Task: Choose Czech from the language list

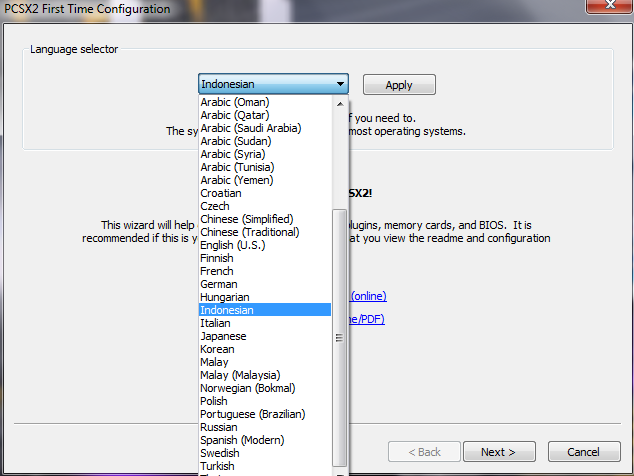Action: coord(265,206)
